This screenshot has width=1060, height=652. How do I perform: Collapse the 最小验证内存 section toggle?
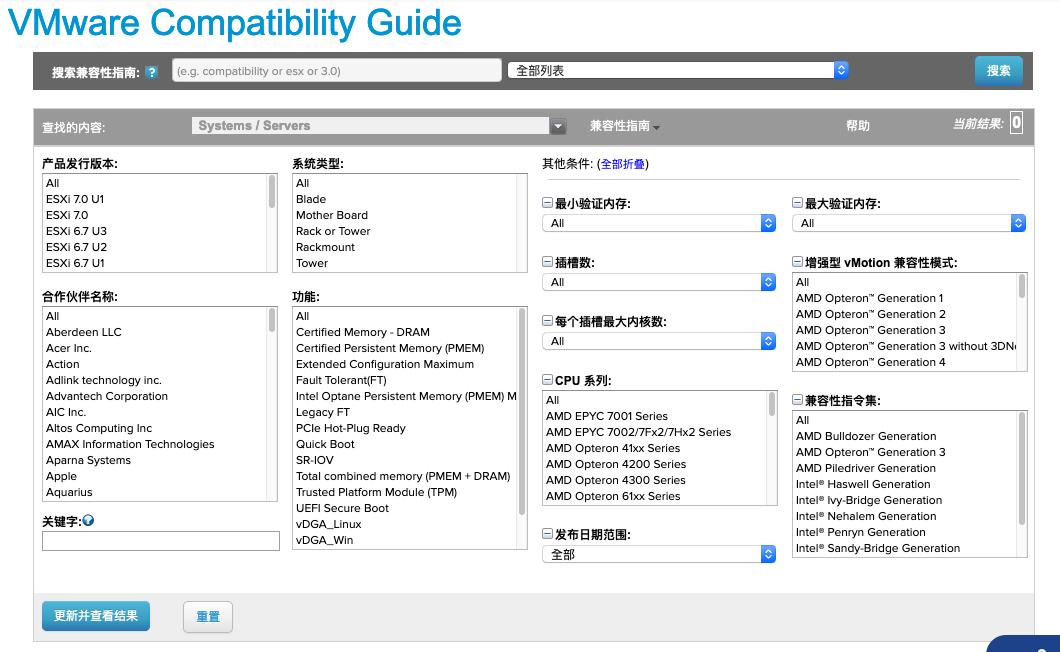point(548,203)
